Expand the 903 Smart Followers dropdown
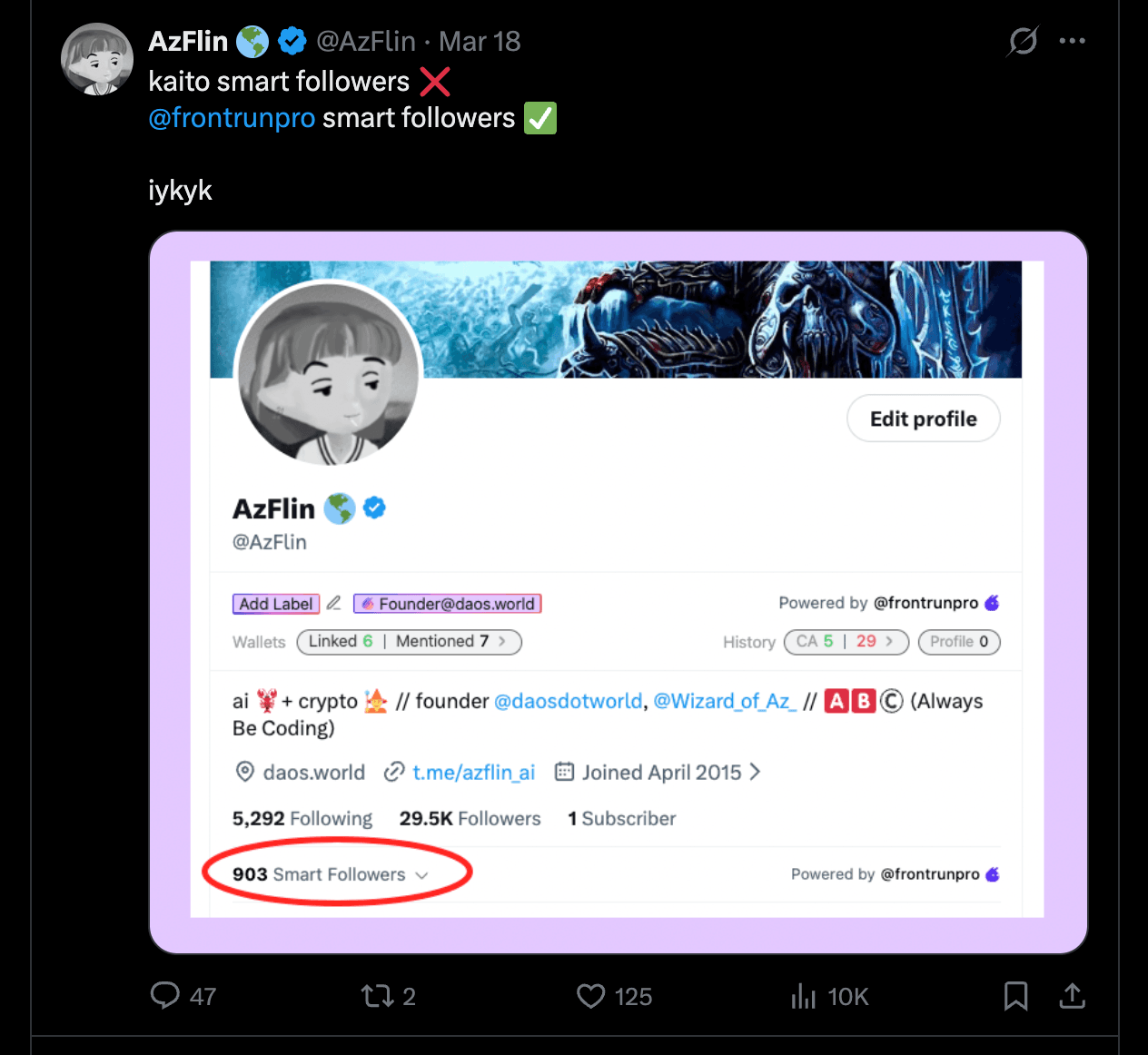Image resolution: width=1148 pixels, height=1055 pixels. point(421,874)
